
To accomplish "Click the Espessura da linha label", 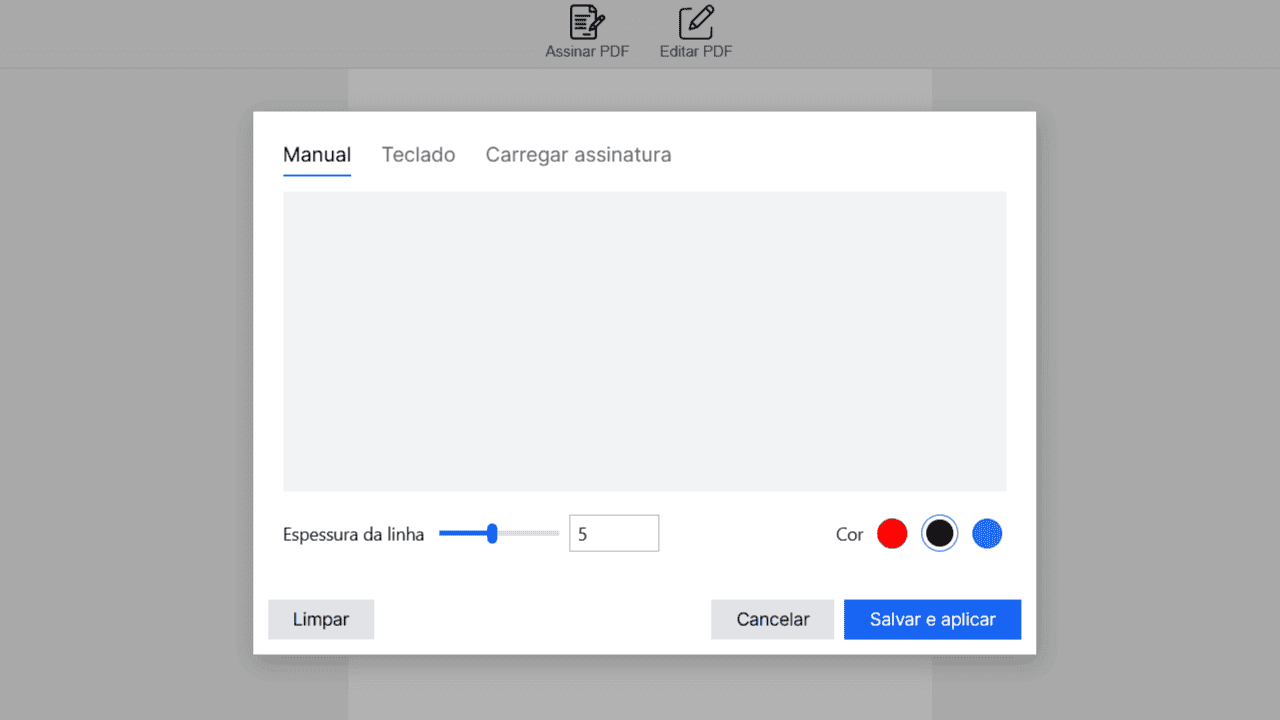I will pyautogui.click(x=353, y=534).
